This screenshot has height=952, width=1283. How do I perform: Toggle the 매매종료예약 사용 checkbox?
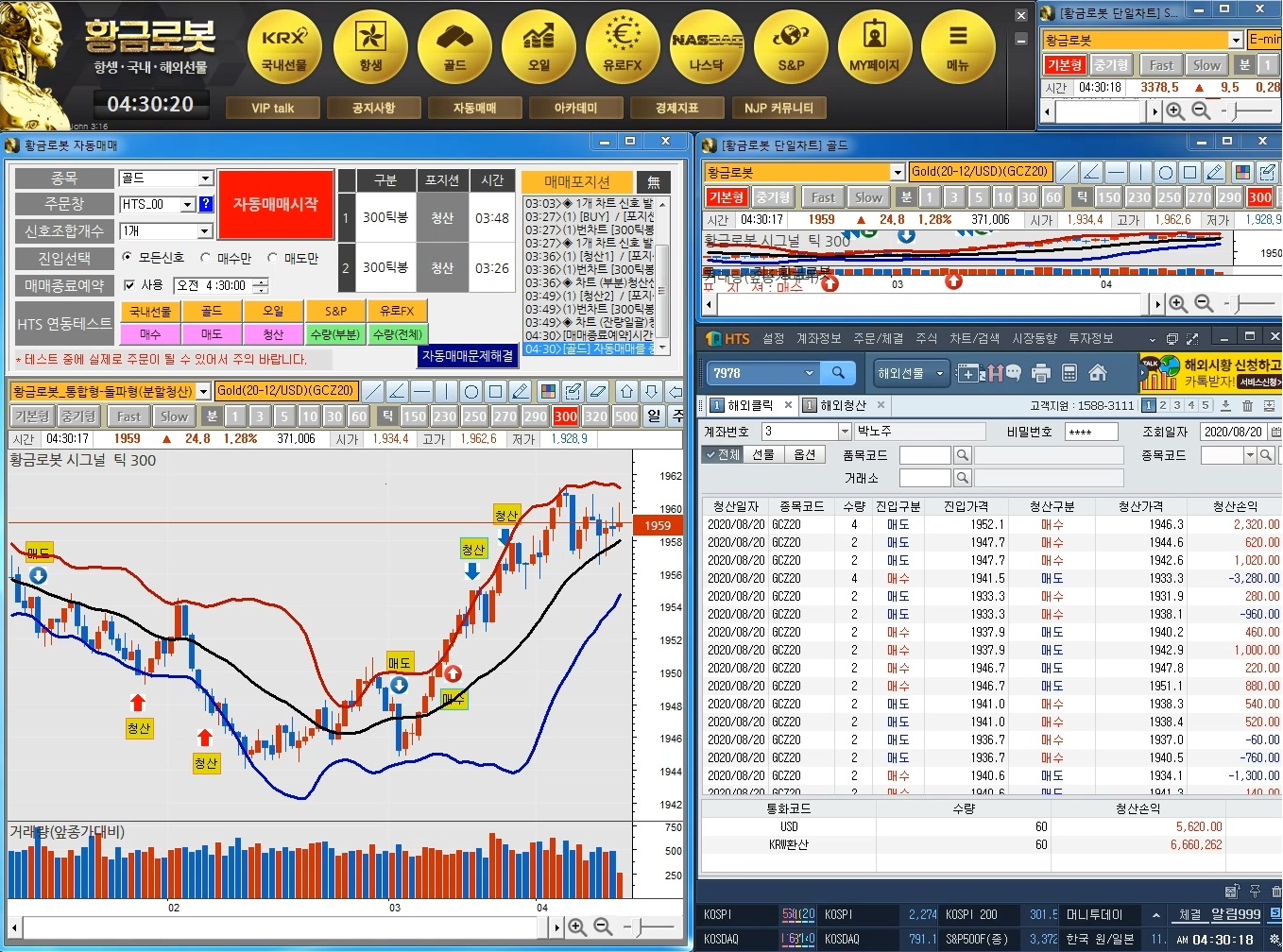pyautogui.click(x=129, y=284)
